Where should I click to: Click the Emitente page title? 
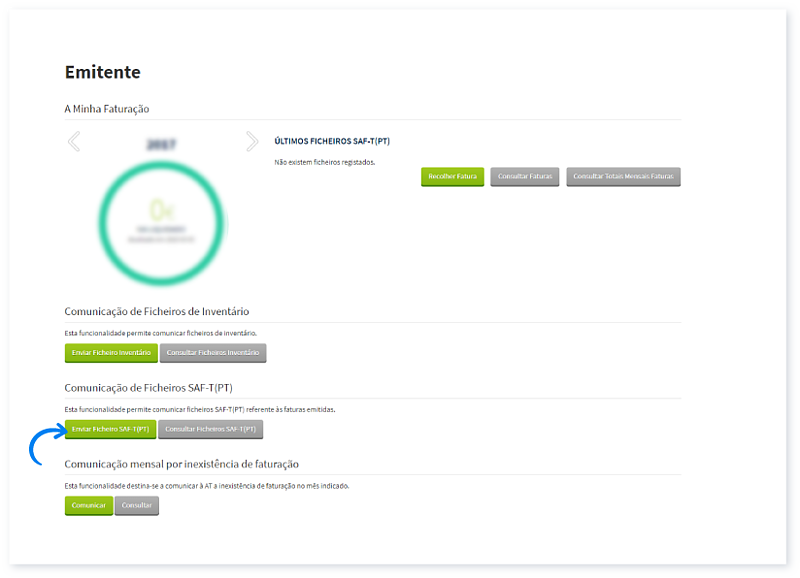102,72
